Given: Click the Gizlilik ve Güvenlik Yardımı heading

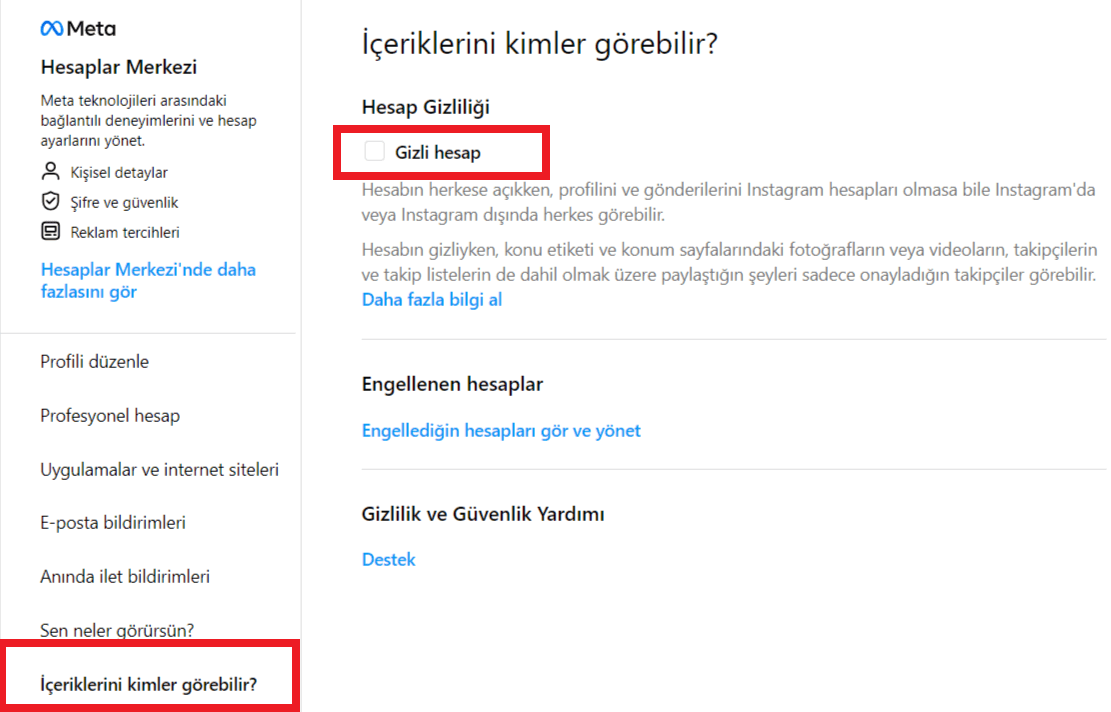Looking at the screenshot, I should pyautogui.click(x=483, y=514).
